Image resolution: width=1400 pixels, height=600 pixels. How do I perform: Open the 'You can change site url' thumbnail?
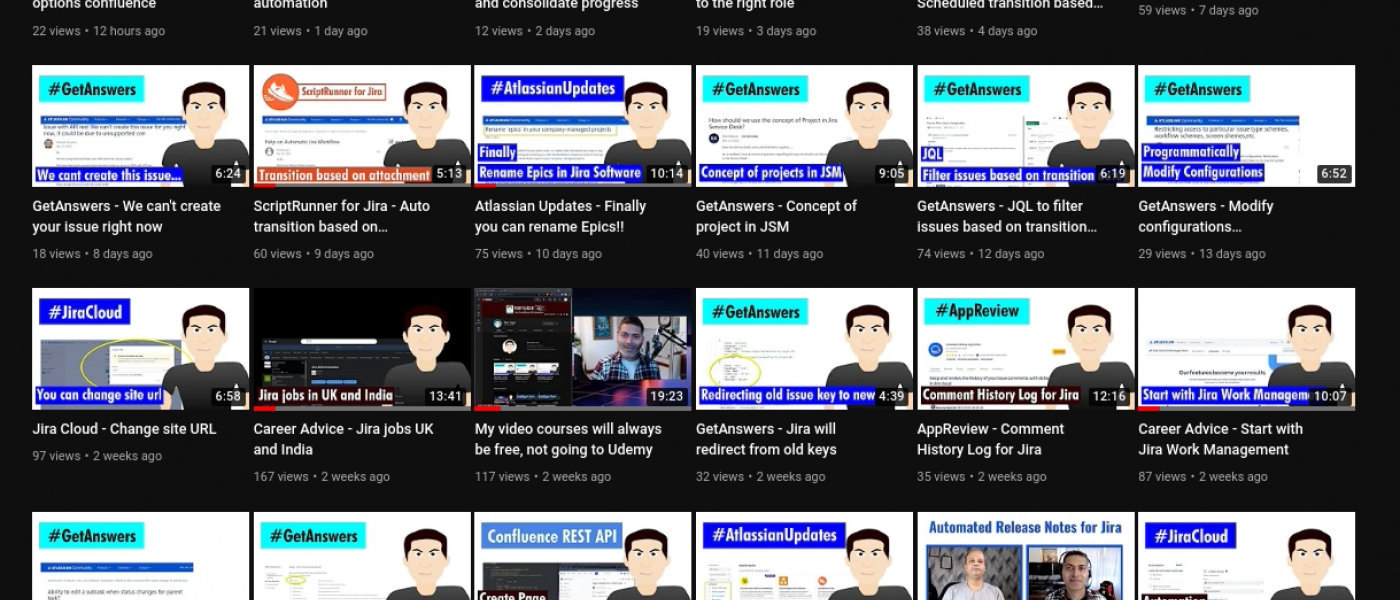(x=140, y=349)
